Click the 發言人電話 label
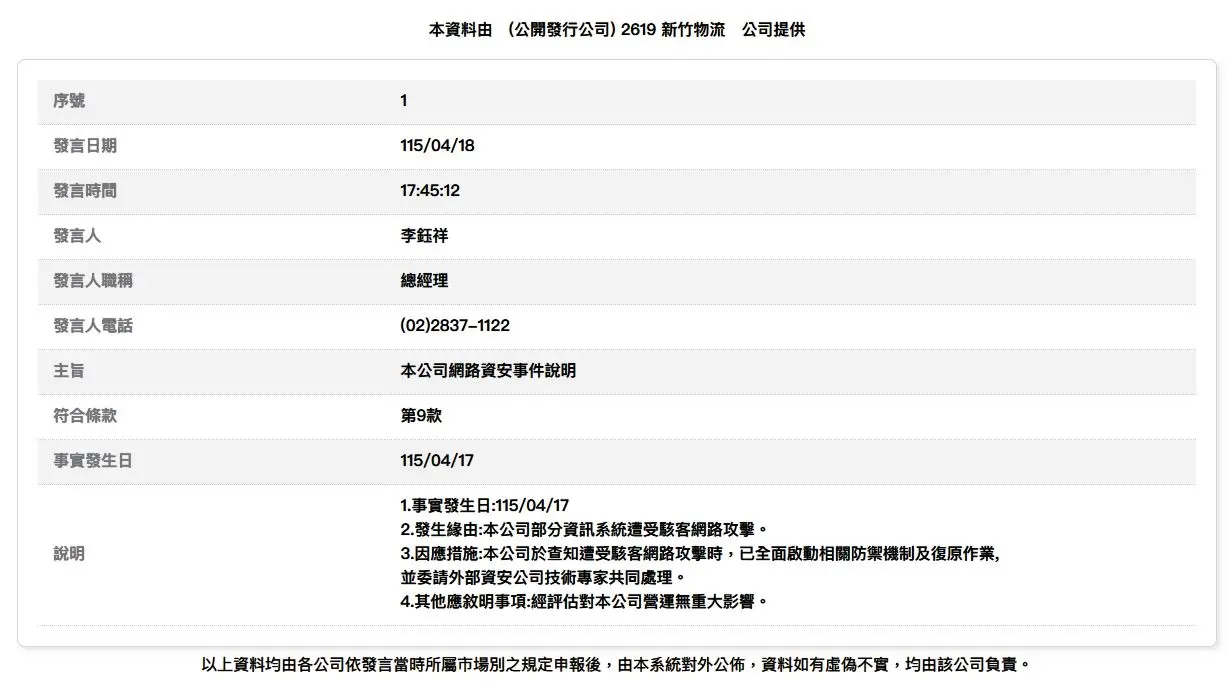This screenshot has width=1227, height=683. (x=93, y=326)
